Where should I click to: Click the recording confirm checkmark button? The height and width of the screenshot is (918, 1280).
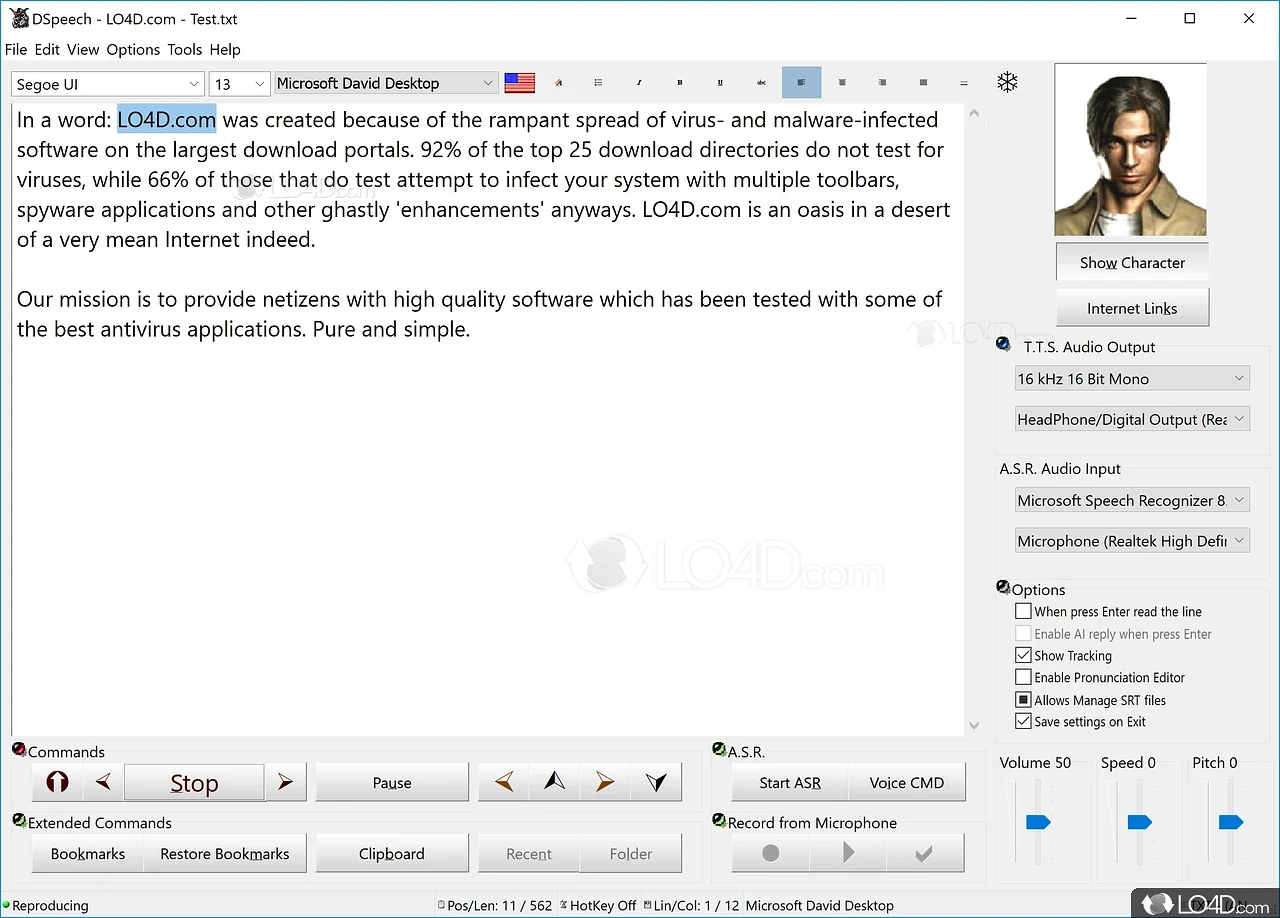[x=925, y=853]
